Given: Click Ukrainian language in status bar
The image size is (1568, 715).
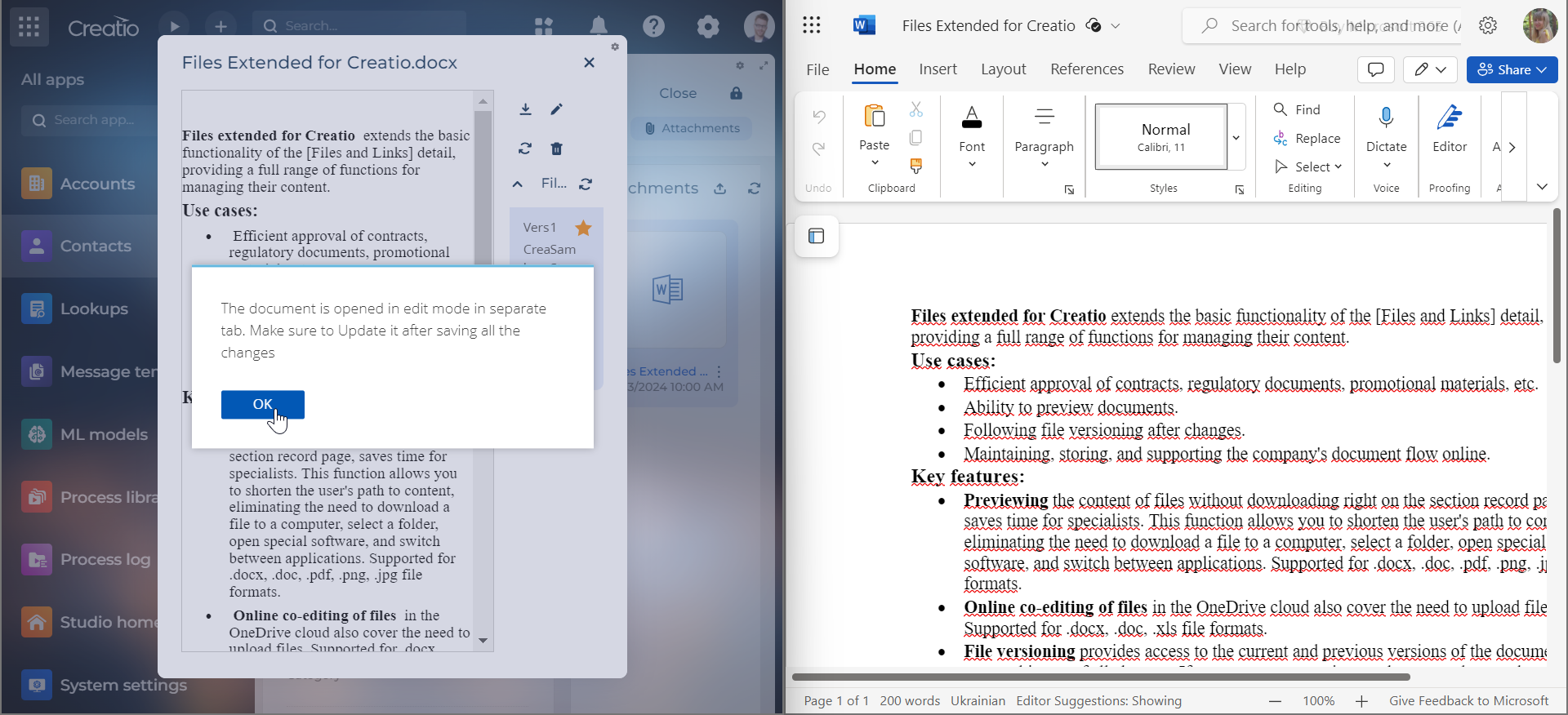Looking at the screenshot, I should click(978, 701).
